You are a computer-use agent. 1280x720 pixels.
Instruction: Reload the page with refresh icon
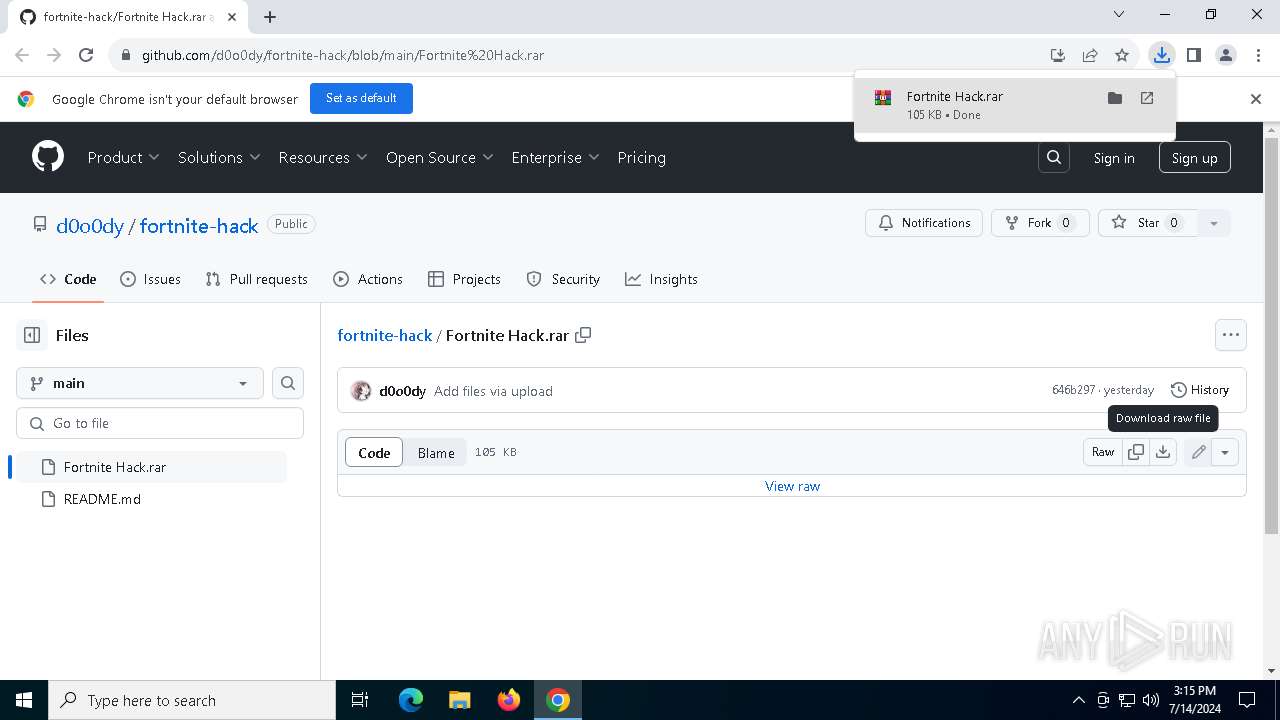86,55
